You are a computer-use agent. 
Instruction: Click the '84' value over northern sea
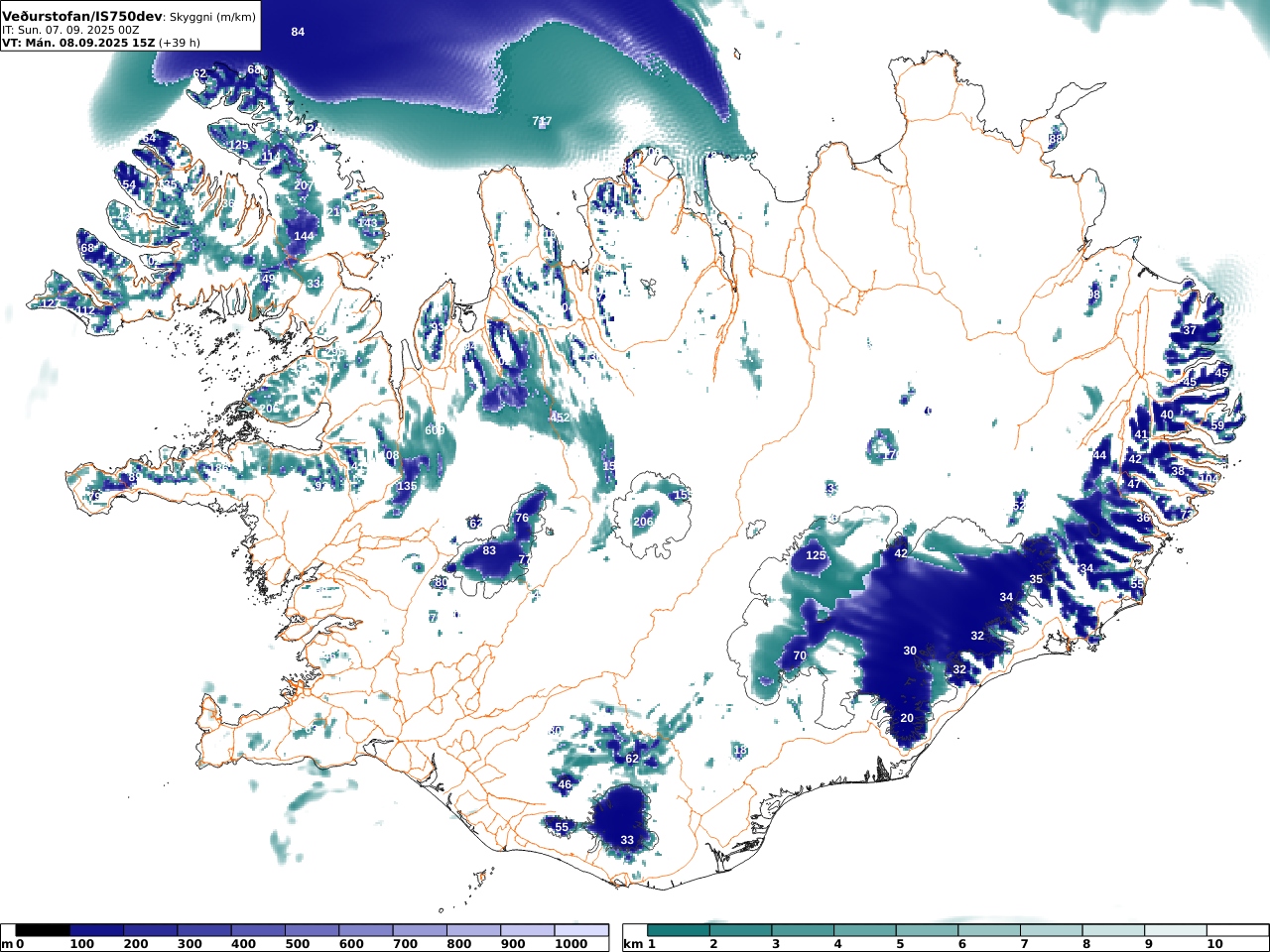click(298, 32)
